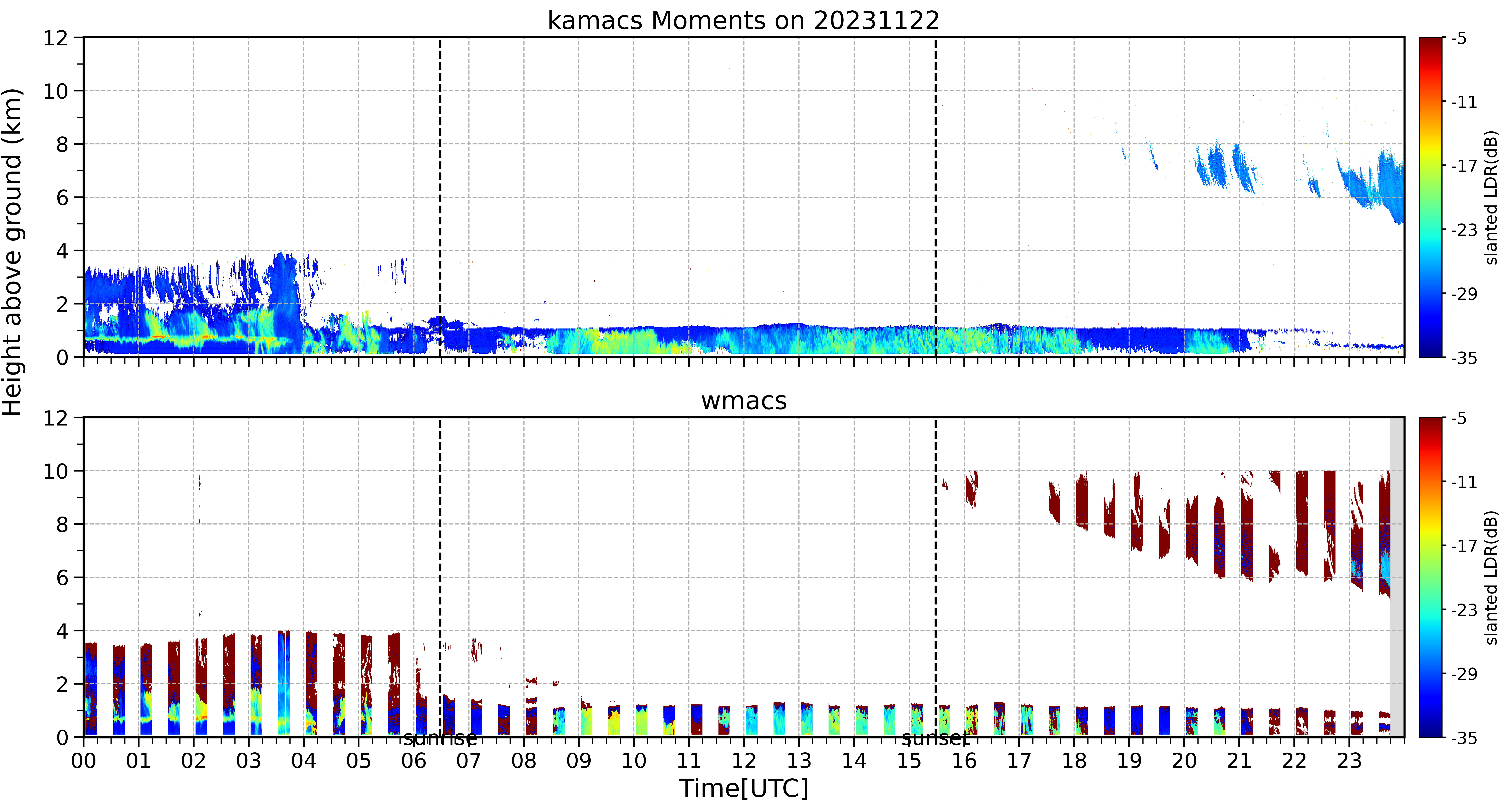Screen dimensions: 1510x812
Task: Select the "18" time tick label
Action: (x=1074, y=761)
